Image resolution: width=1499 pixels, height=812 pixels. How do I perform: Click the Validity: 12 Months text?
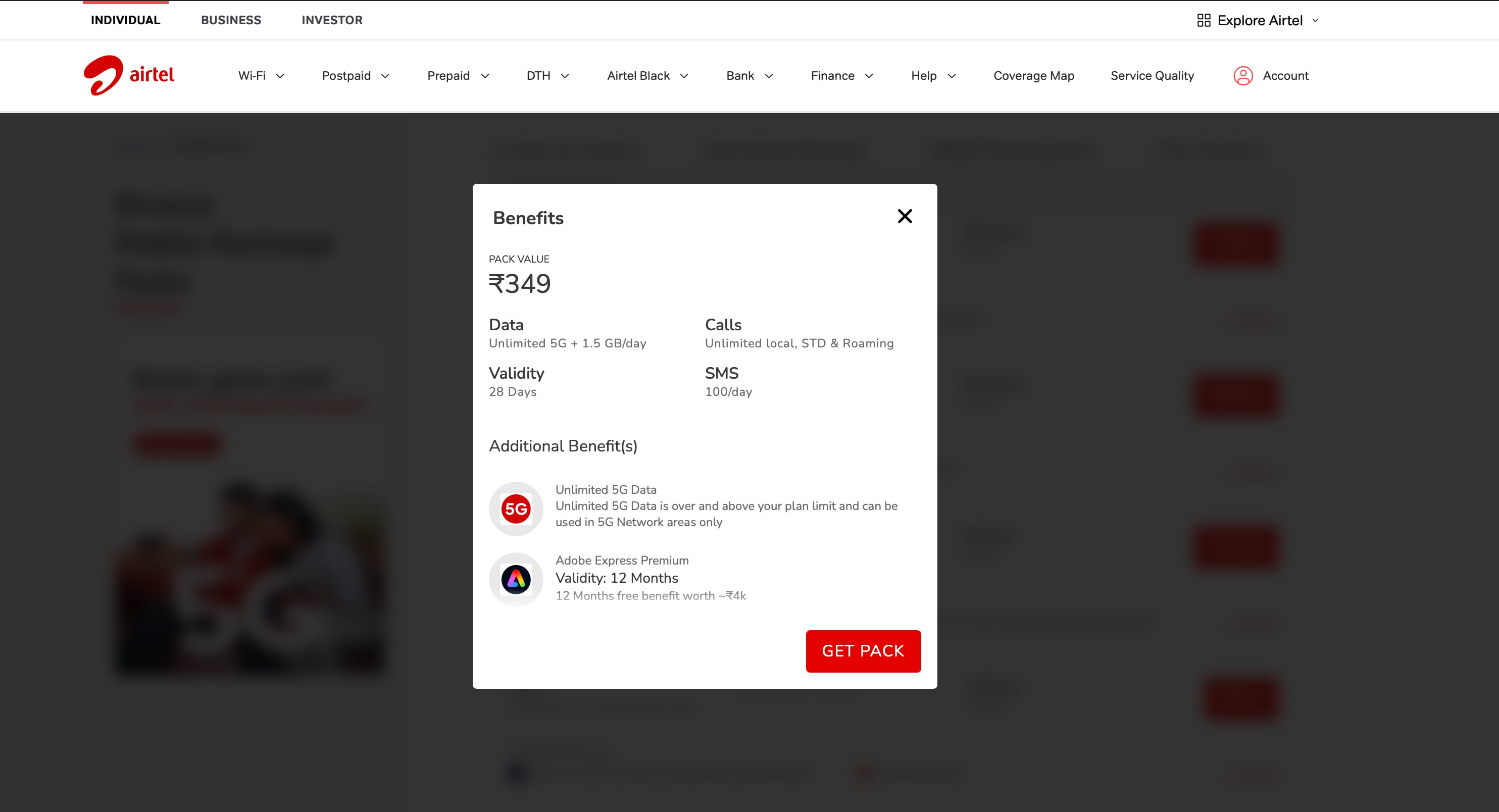click(x=617, y=578)
